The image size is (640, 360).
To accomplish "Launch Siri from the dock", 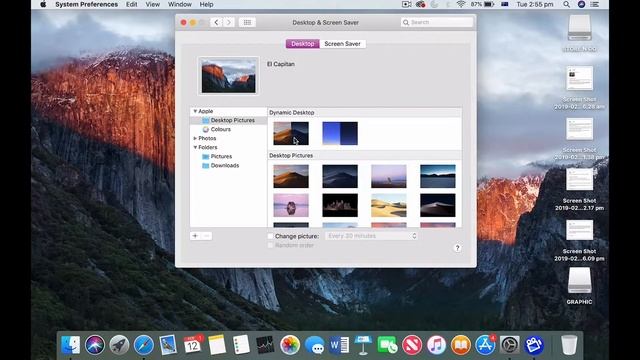I will coord(95,345).
